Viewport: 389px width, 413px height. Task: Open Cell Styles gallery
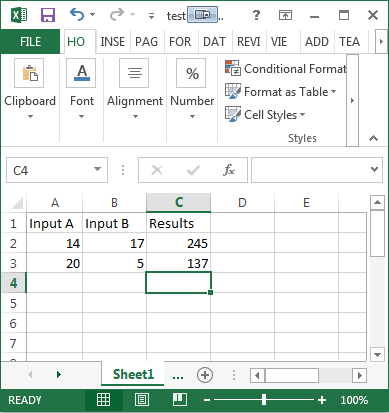[265, 115]
